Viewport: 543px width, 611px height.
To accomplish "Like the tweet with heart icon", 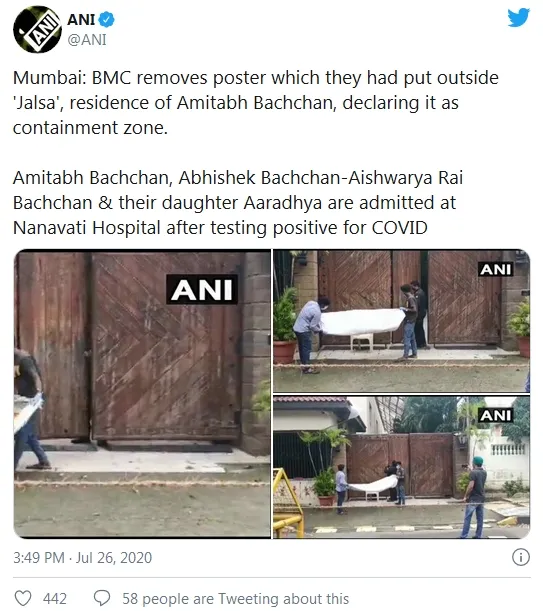I will click(23, 598).
